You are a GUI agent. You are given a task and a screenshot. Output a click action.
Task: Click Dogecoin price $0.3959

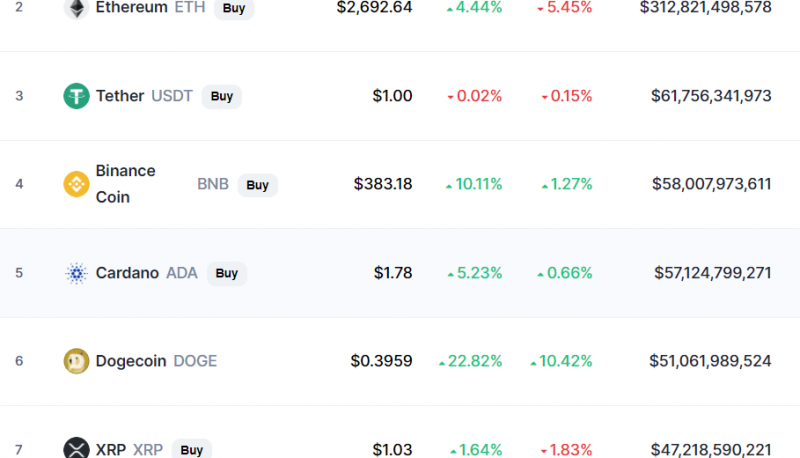point(381,361)
